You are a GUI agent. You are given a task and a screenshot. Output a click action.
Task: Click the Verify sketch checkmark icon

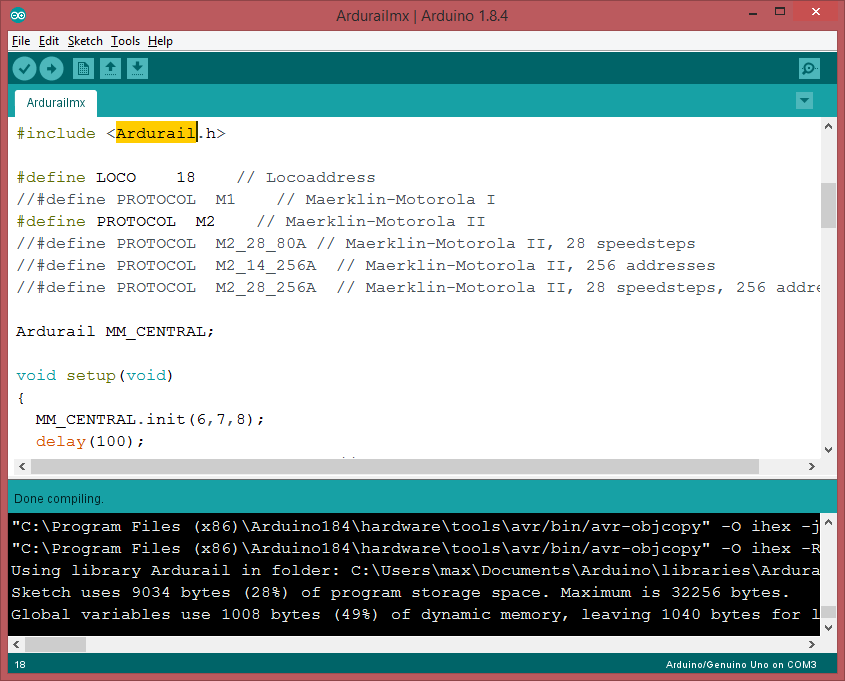[24, 68]
